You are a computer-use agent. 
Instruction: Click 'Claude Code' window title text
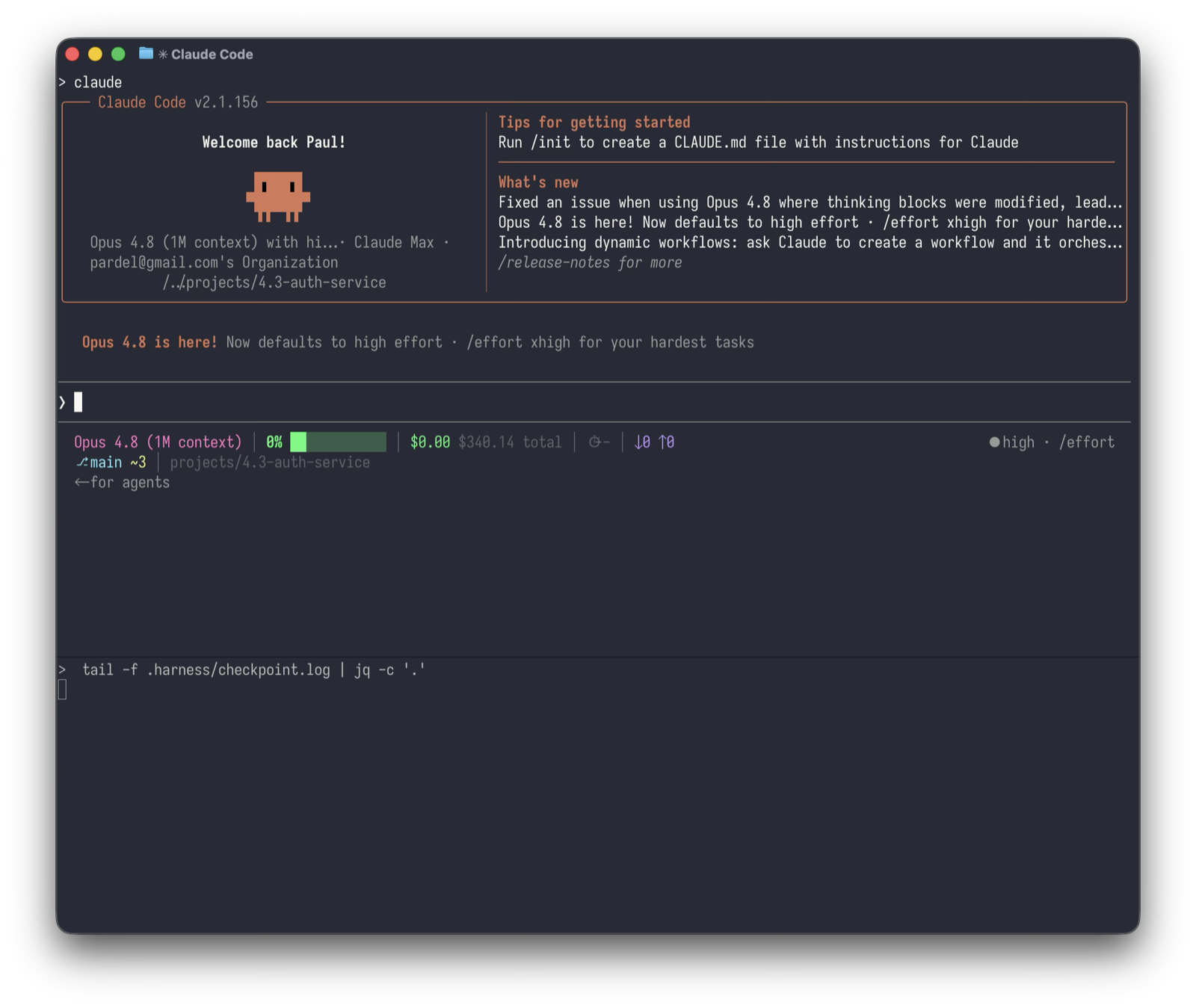pos(212,55)
